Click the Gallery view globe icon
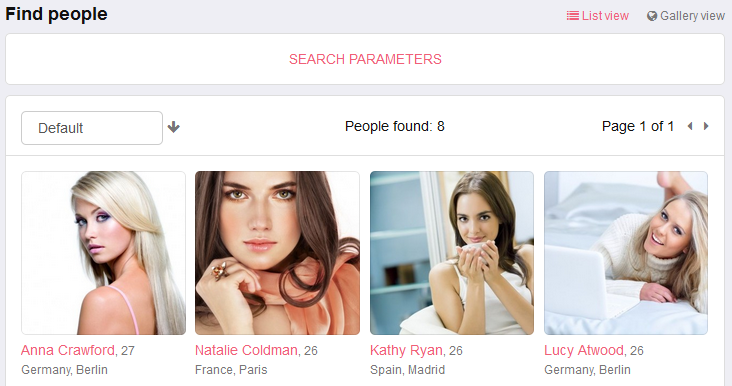The height and width of the screenshot is (386, 732). coord(652,16)
